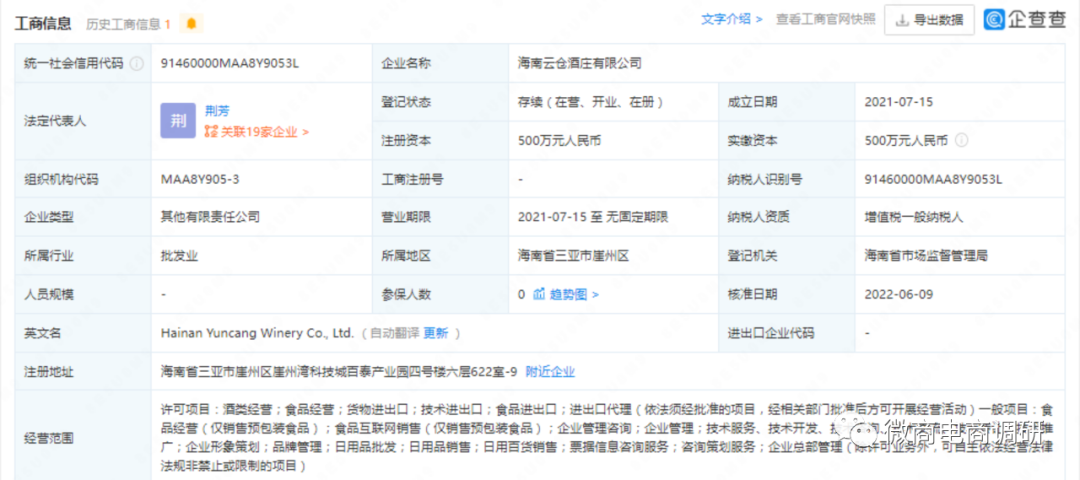Image resolution: width=1080 pixels, height=480 pixels.
Task: Click the 参保人数 label
Action: pos(406,295)
